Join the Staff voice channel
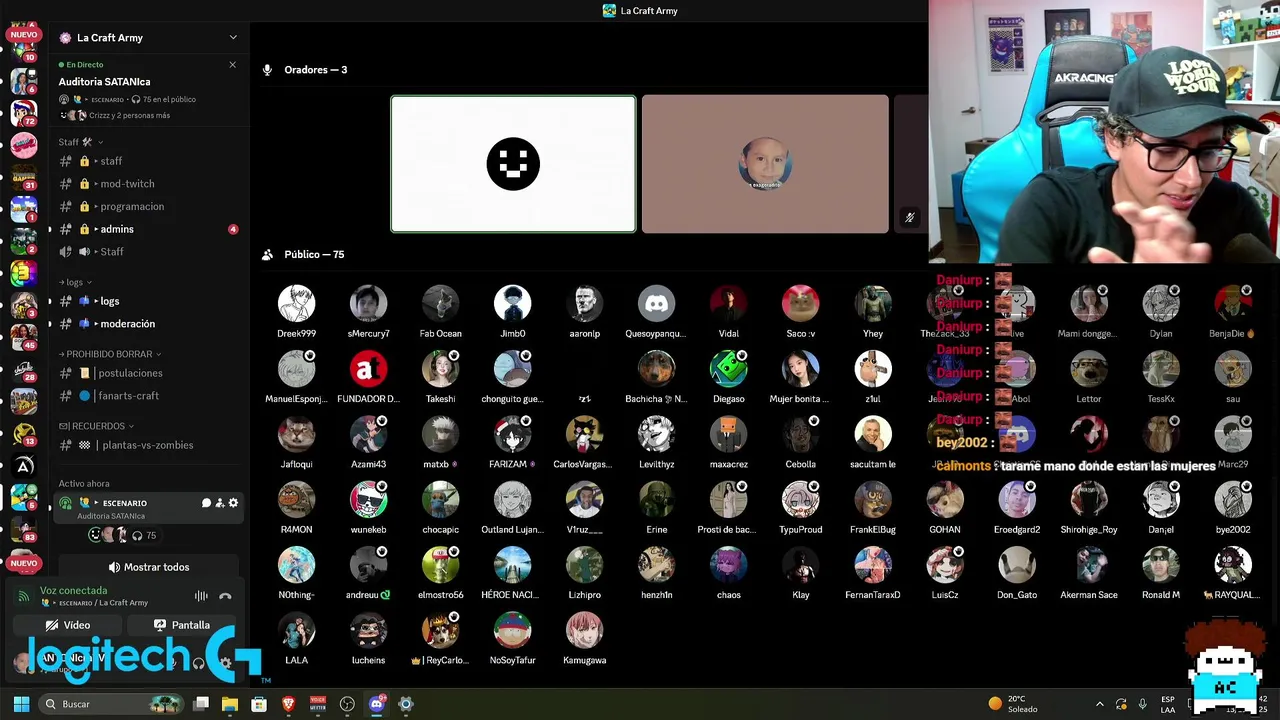The height and width of the screenshot is (720, 1280). pos(148,252)
